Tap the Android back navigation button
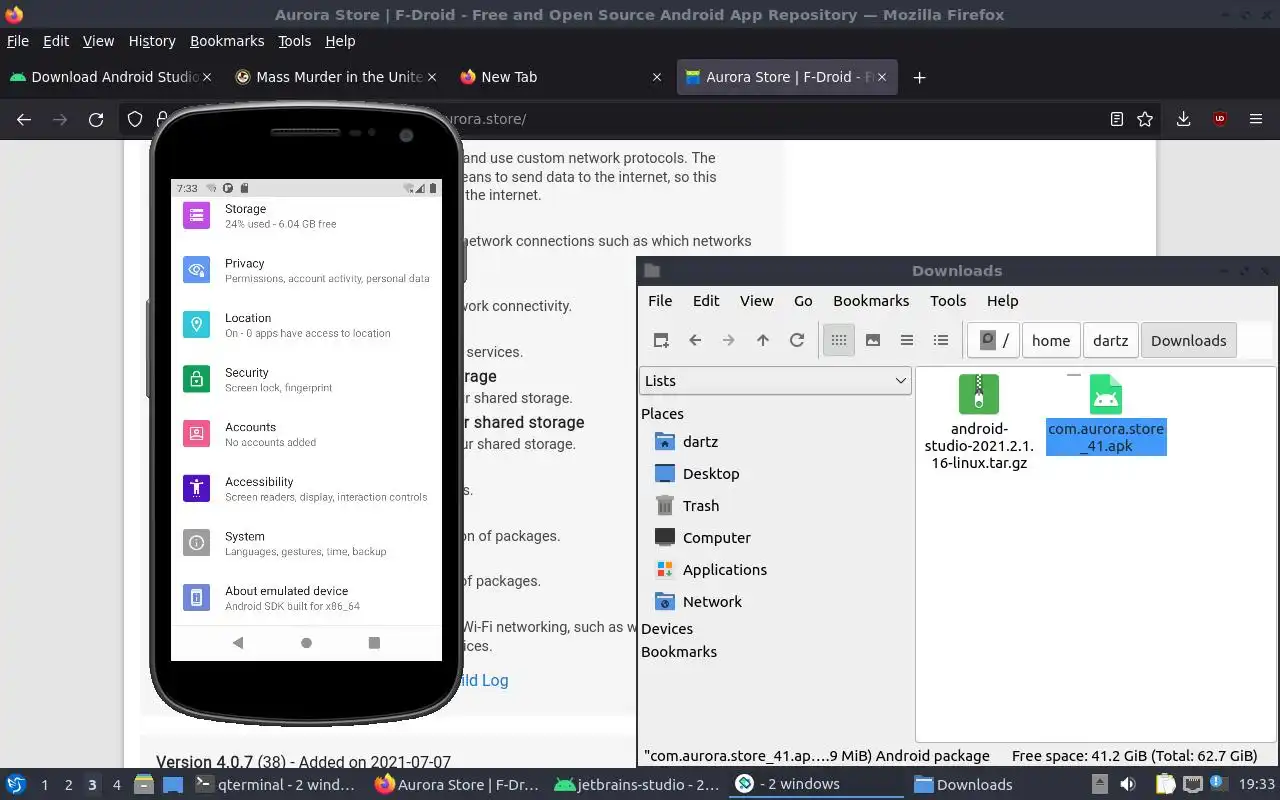This screenshot has width=1280, height=800. (x=238, y=643)
